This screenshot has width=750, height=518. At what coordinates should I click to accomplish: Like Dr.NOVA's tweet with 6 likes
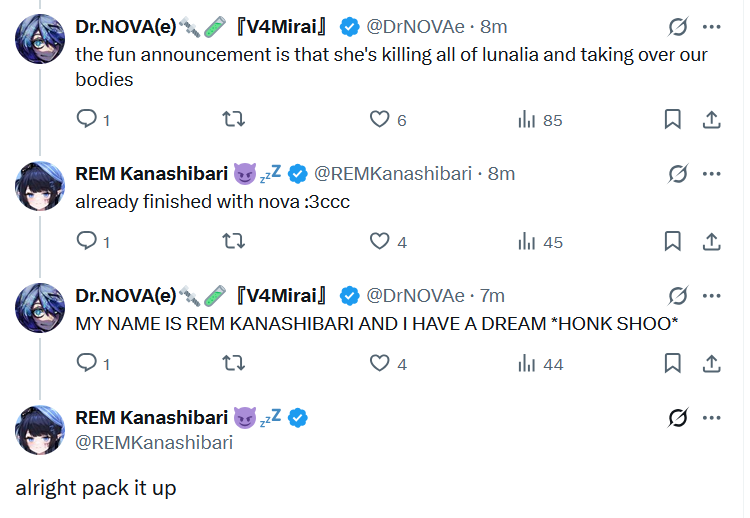[x=380, y=120]
